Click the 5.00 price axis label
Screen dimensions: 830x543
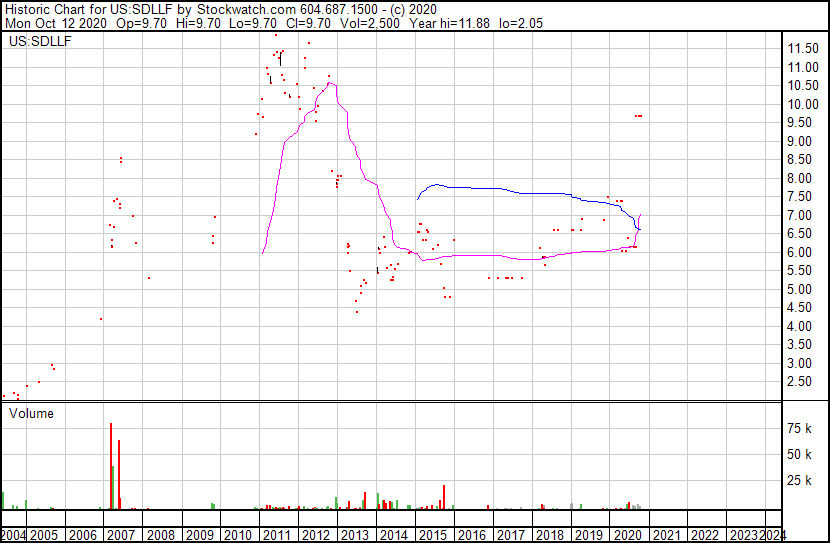point(799,289)
